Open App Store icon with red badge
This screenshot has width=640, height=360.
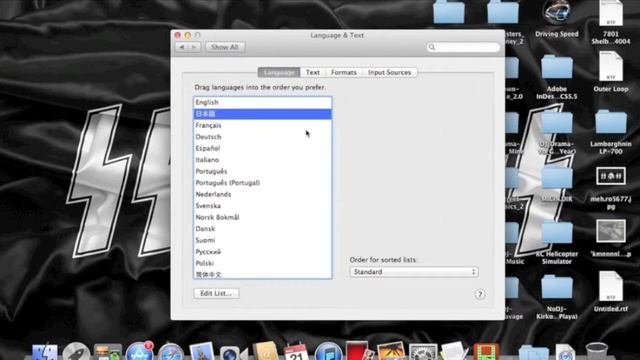(x=140, y=351)
